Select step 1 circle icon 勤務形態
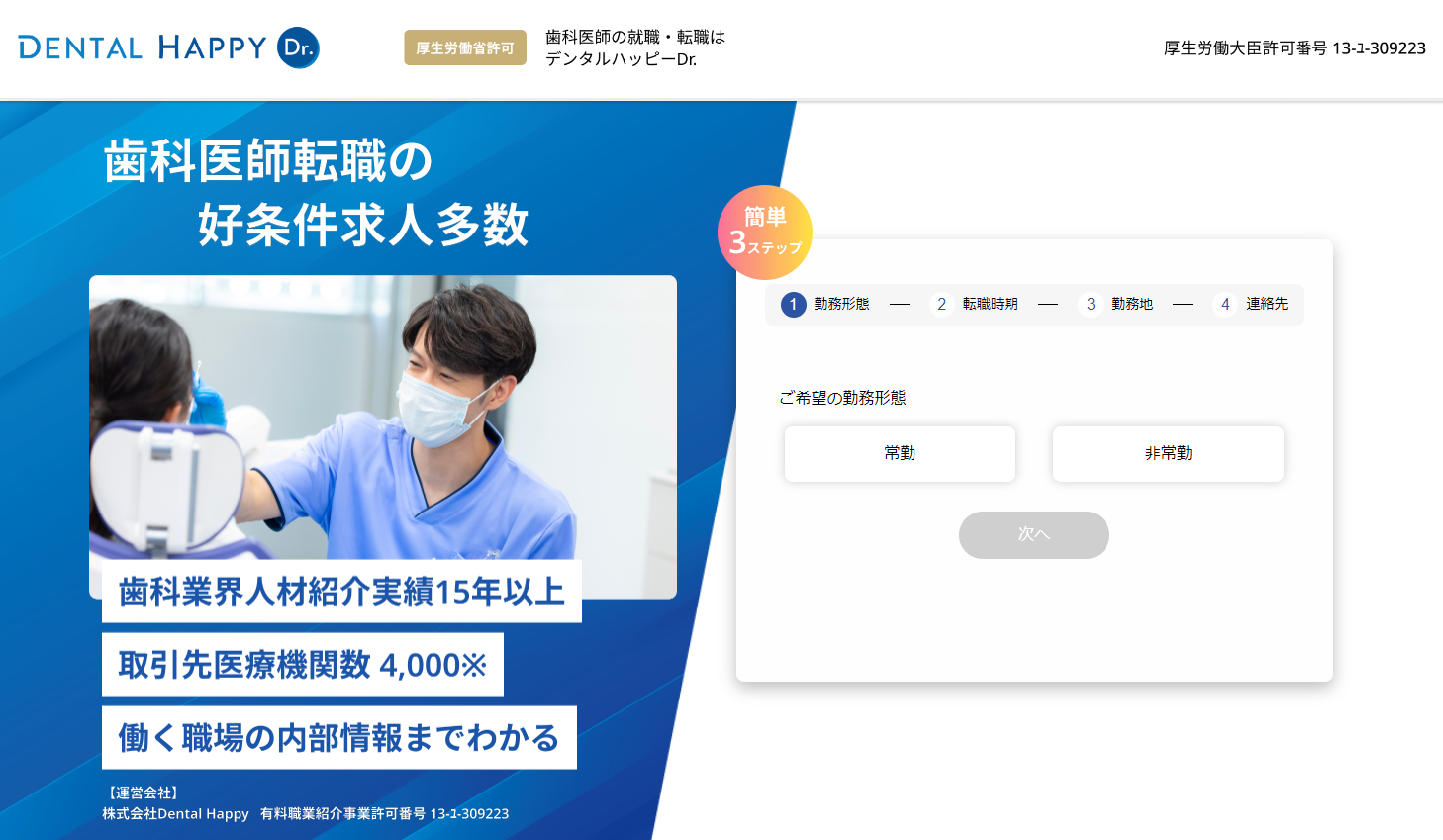This screenshot has height=840, width=1443. pyautogui.click(x=793, y=305)
